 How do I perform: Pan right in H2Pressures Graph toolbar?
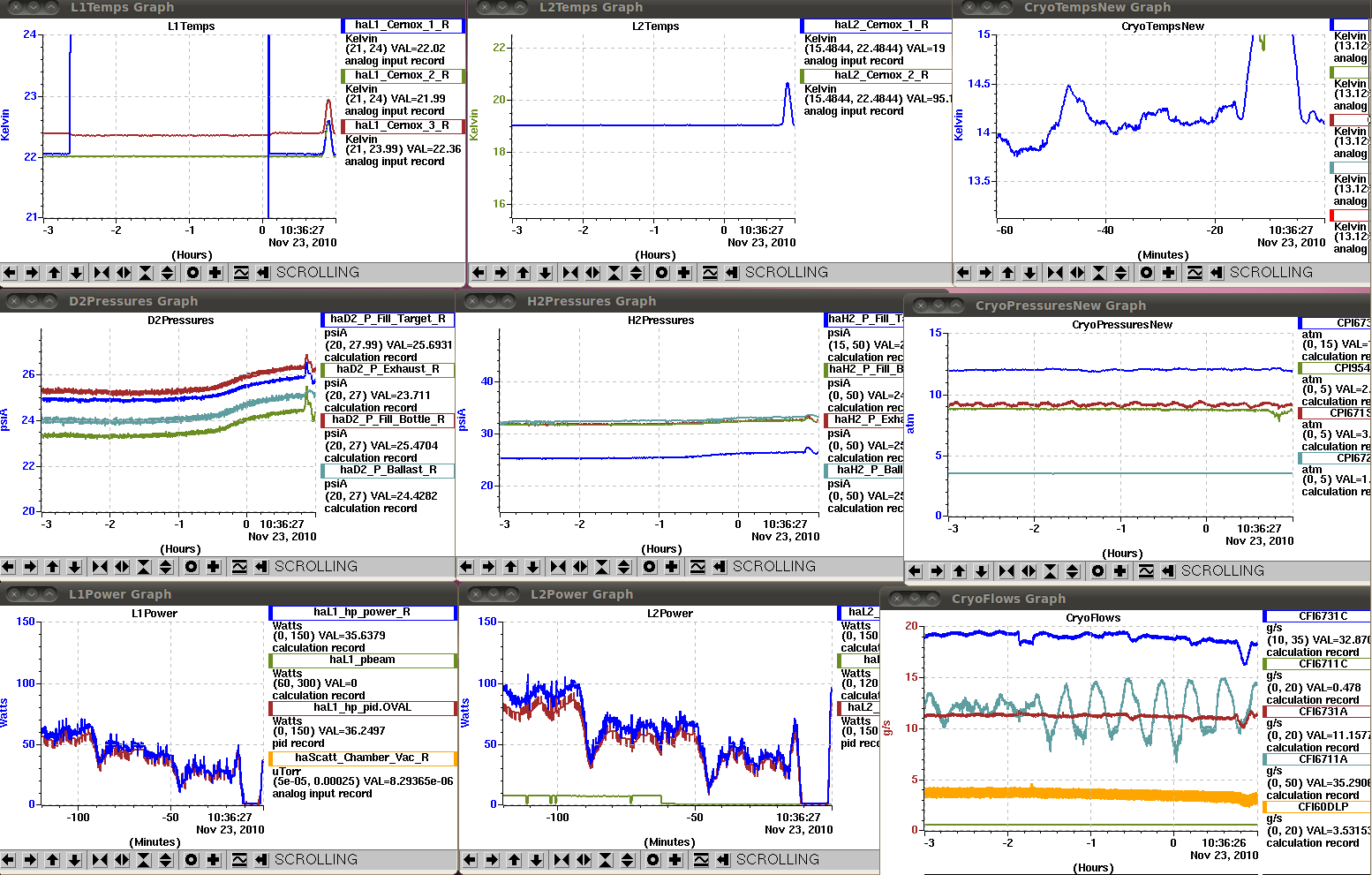click(x=489, y=567)
